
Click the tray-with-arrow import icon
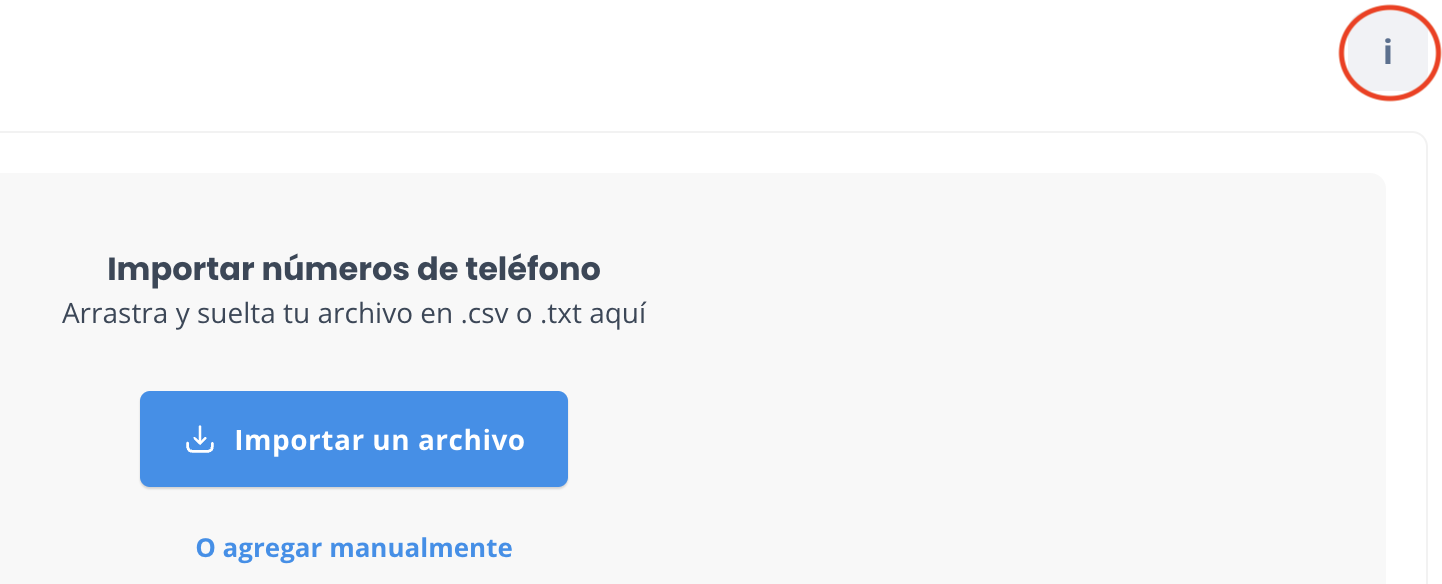pyautogui.click(x=201, y=439)
